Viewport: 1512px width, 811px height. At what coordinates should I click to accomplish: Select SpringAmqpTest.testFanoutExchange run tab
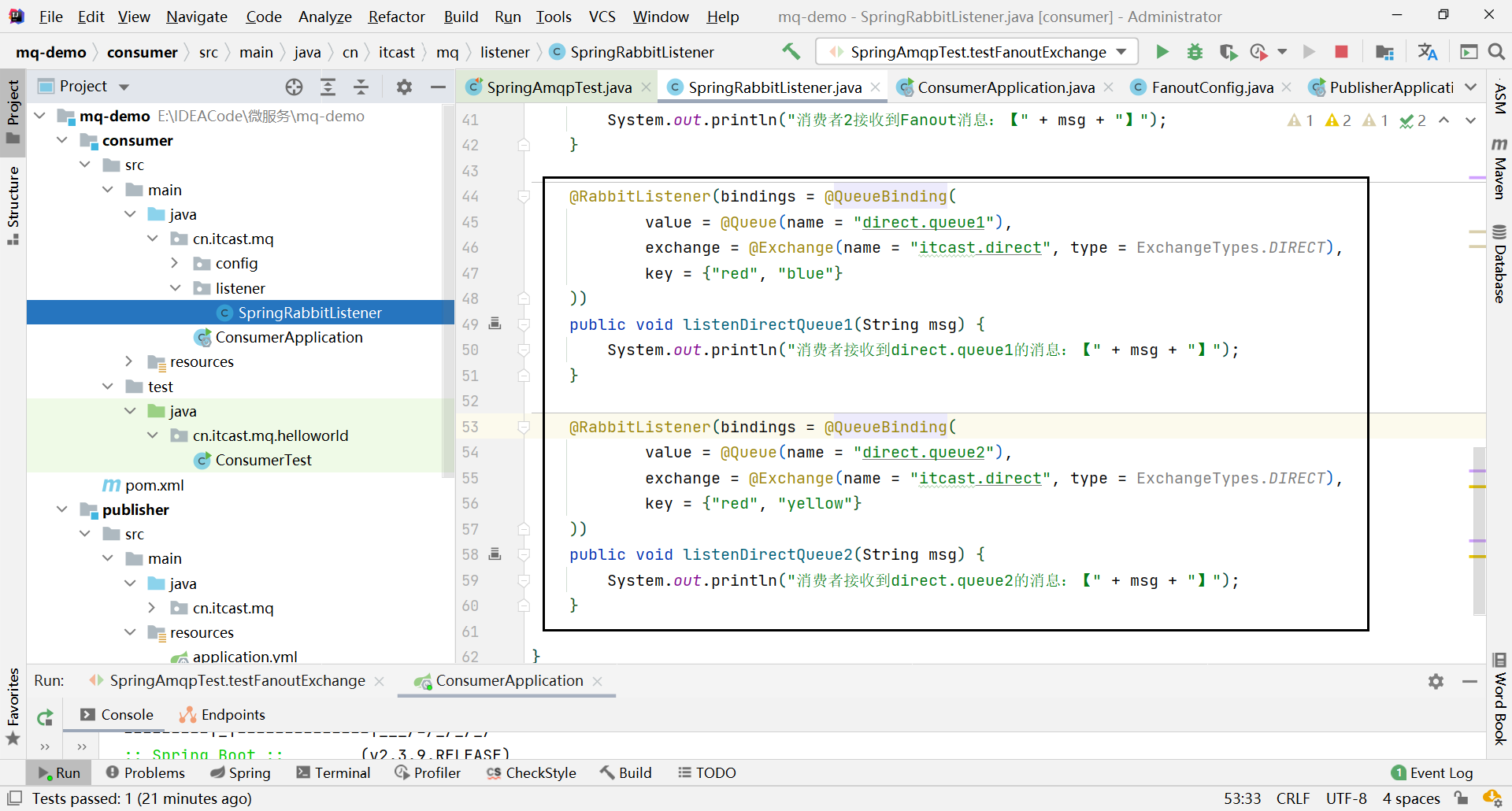pos(237,681)
